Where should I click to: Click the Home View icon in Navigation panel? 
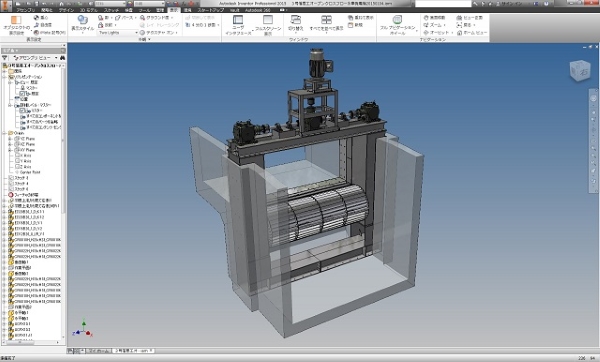(x=460, y=33)
